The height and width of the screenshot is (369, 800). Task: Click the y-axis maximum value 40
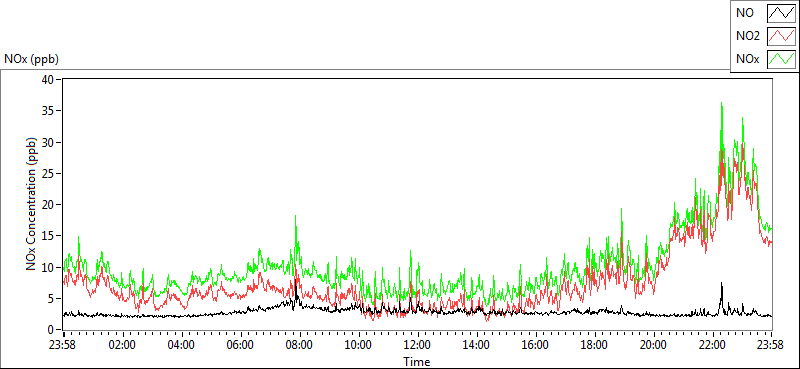coord(48,80)
